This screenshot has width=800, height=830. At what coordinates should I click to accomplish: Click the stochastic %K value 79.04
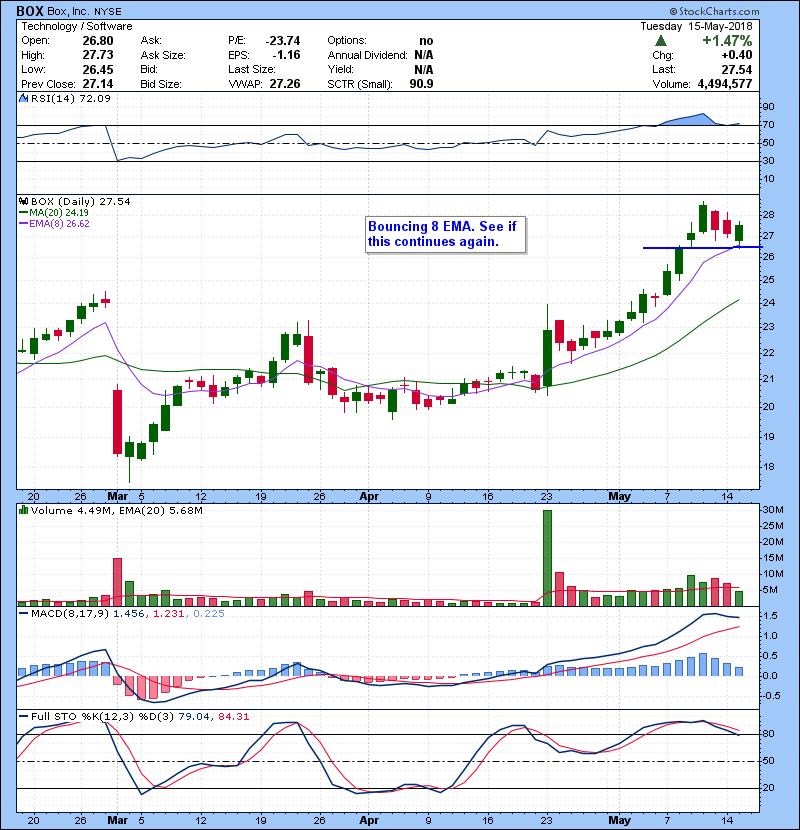click(x=194, y=717)
